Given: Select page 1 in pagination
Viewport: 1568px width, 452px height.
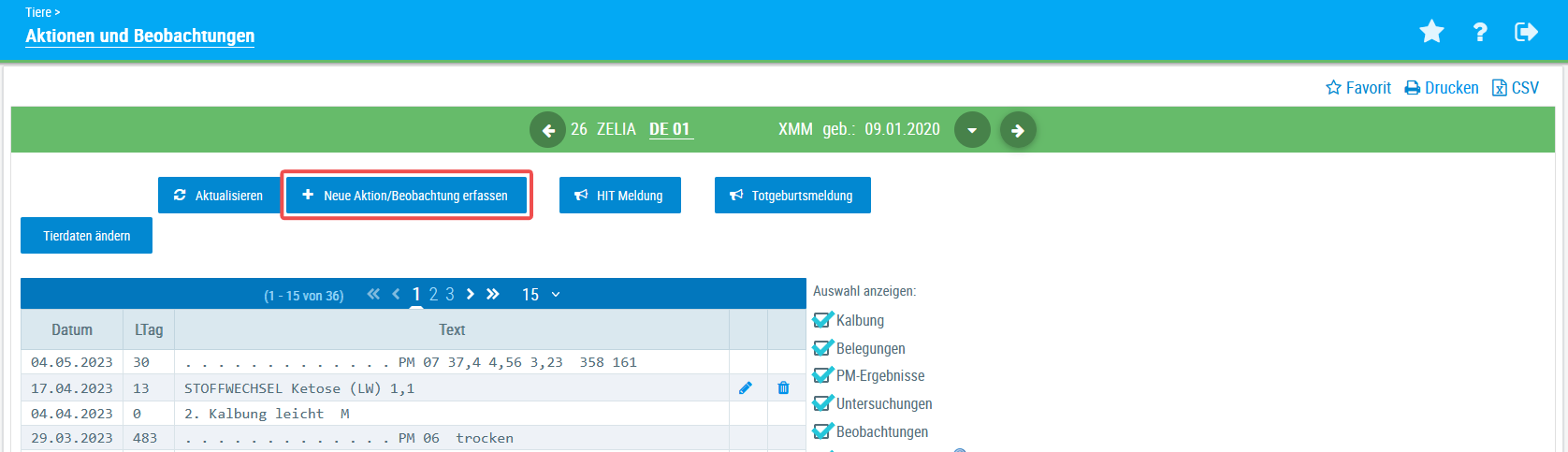Looking at the screenshot, I should (x=416, y=294).
